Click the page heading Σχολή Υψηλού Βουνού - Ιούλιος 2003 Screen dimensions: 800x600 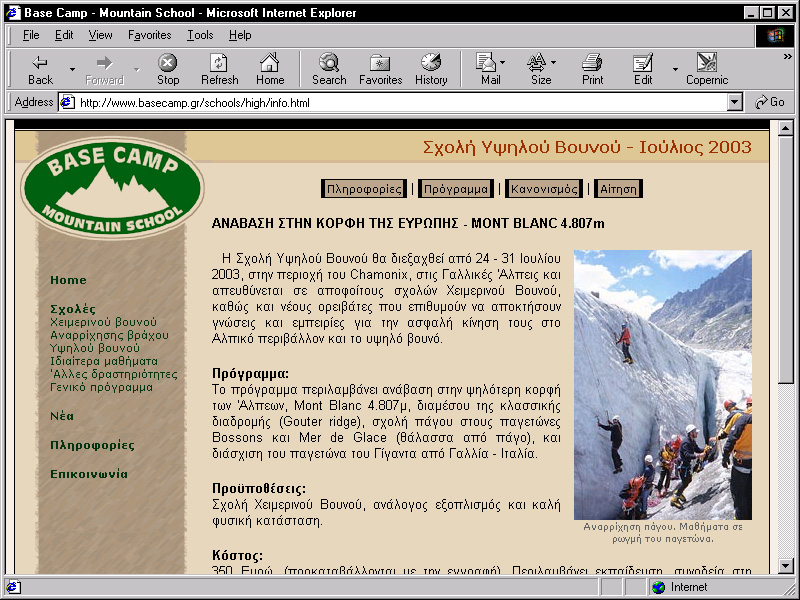pos(587,147)
